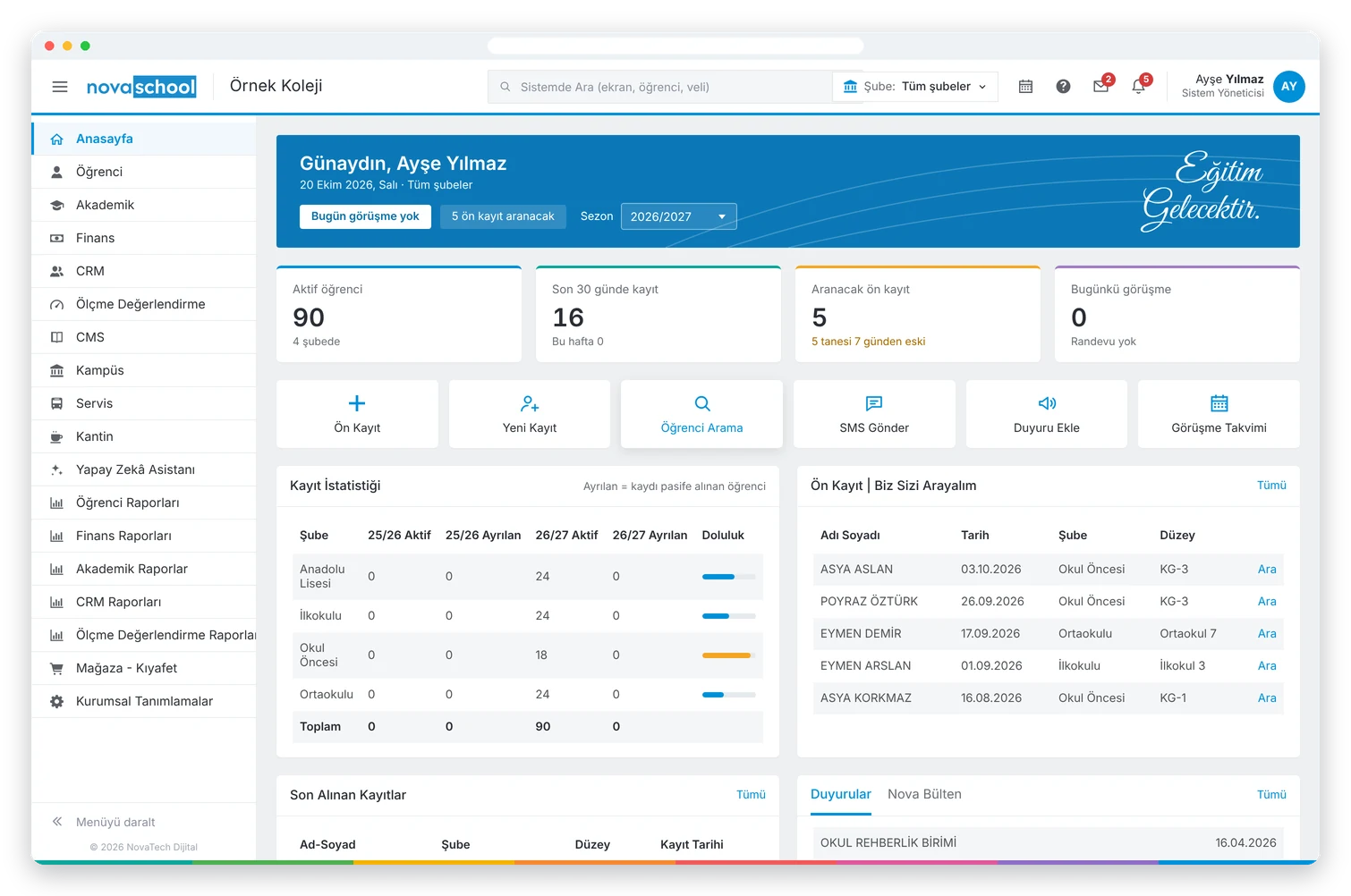The height and width of the screenshot is (896, 1351).
Task: Open the CRM sidebar menu
Action: click(x=143, y=271)
